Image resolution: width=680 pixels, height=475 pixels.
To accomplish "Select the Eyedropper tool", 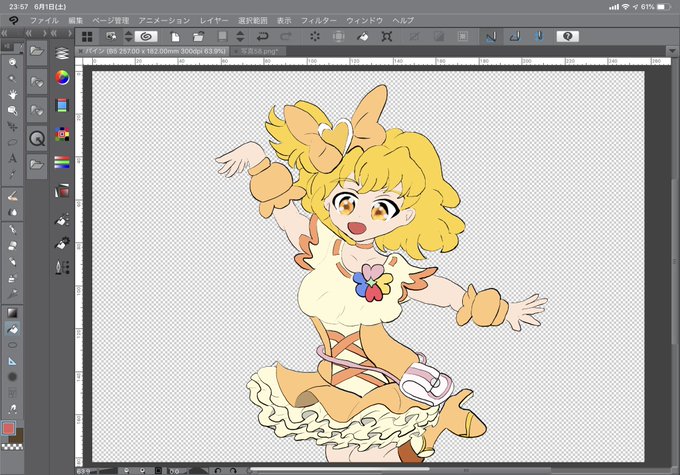I will click(13, 174).
